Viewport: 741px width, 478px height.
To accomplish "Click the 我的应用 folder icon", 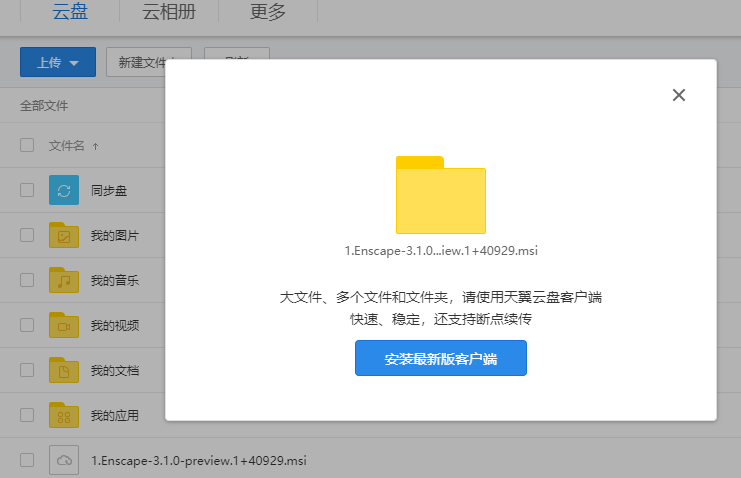I will point(64,415).
